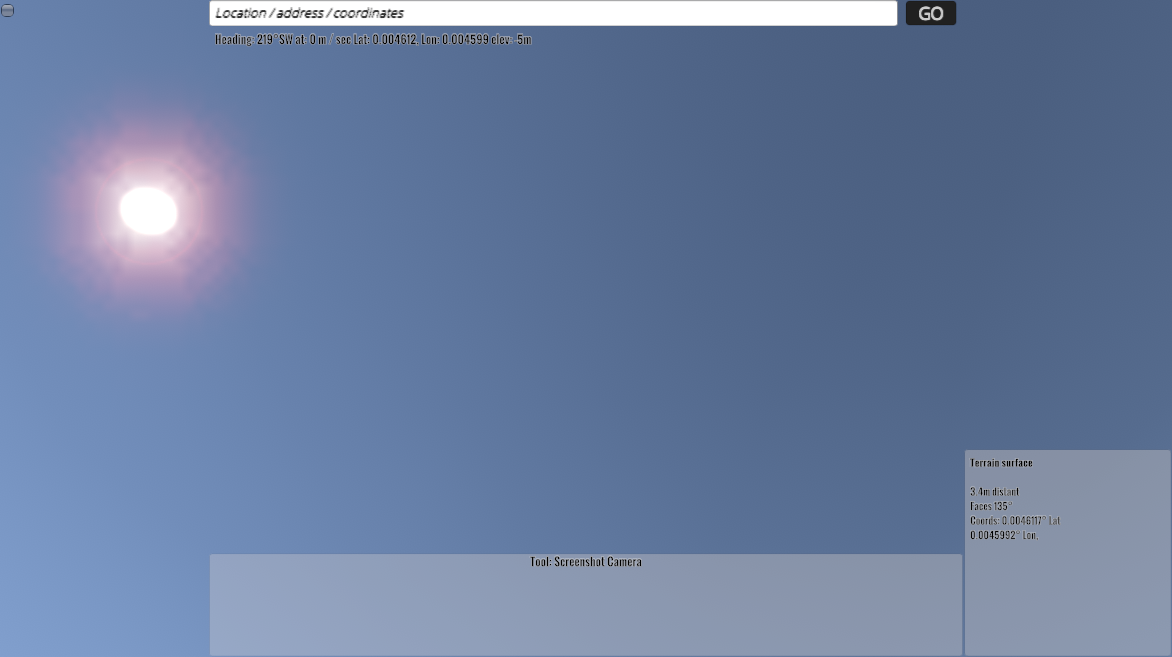Click the elev: -5m status readout

(x=512, y=40)
